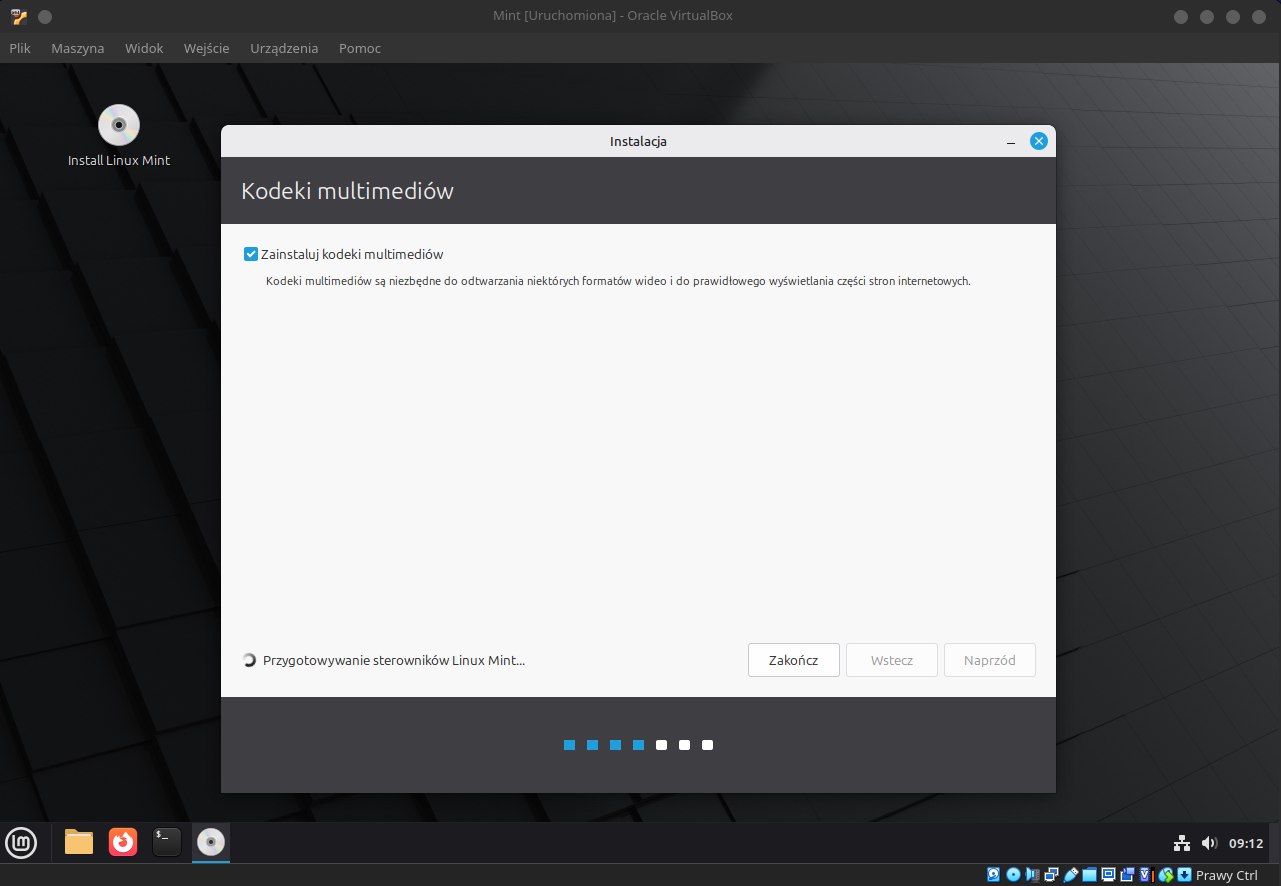Click the VirtualBox hard disk status icon
The width and height of the screenshot is (1281, 886).
coord(993,875)
